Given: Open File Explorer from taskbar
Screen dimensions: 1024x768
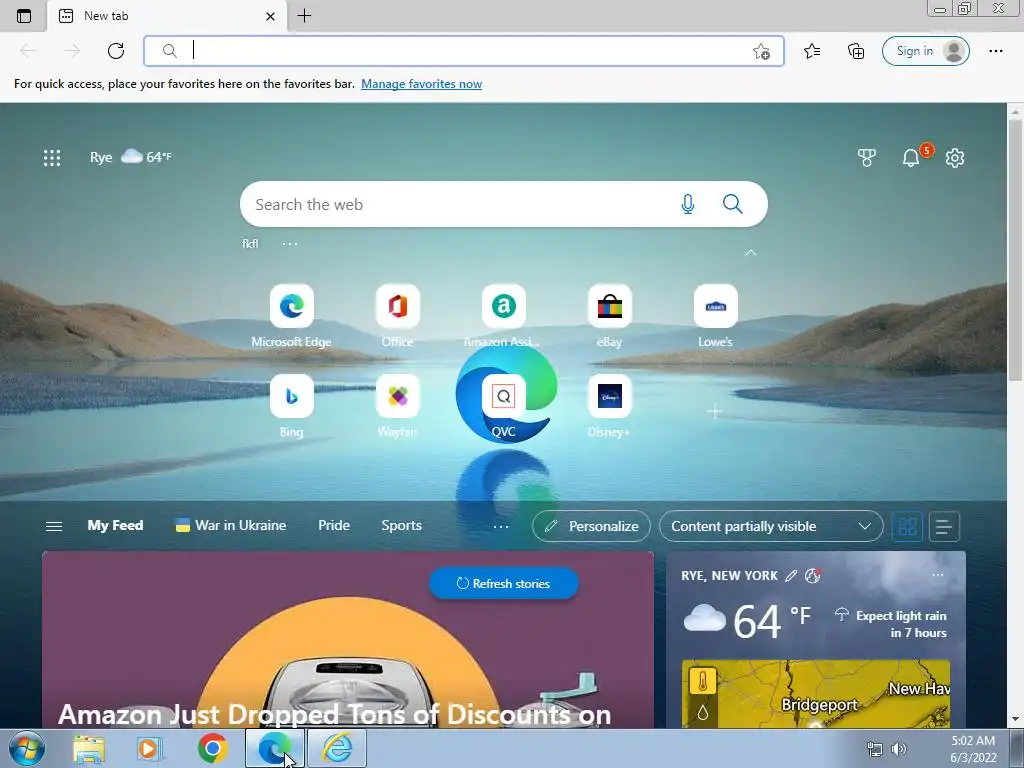Looking at the screenshot, I should tap(89, 748).
